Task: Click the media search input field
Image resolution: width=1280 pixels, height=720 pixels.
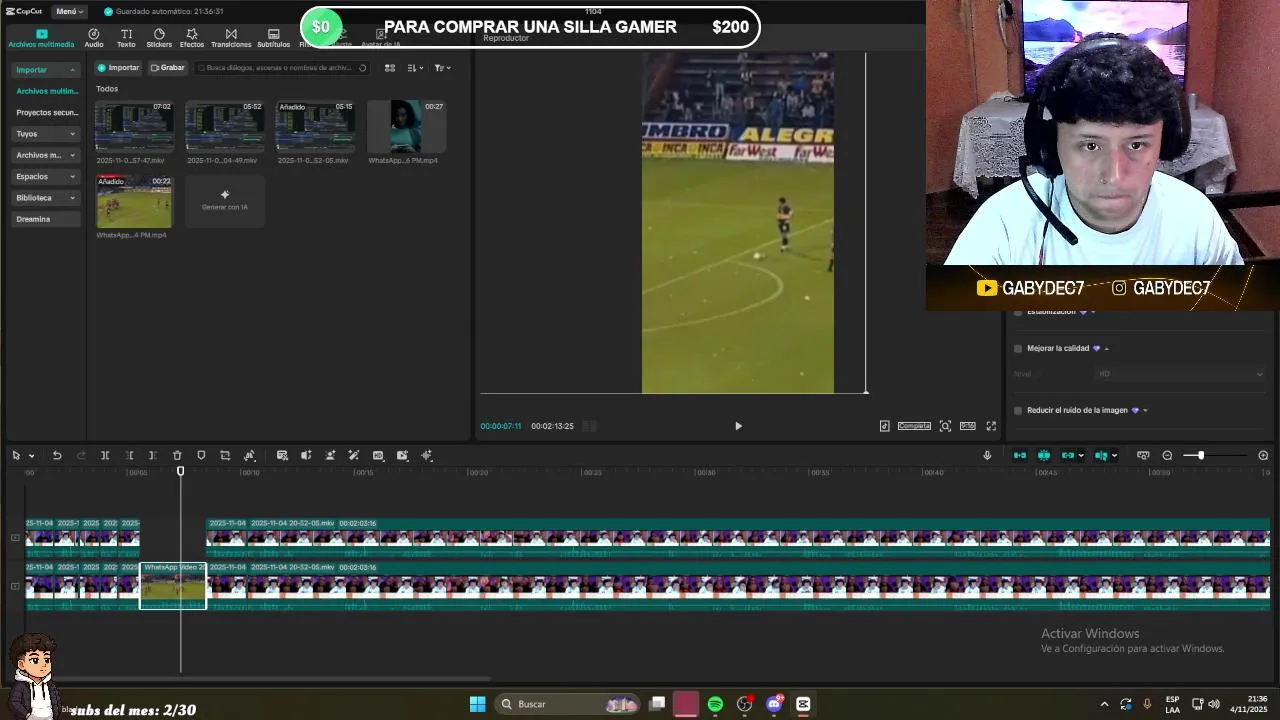Action: pos(282,68)
